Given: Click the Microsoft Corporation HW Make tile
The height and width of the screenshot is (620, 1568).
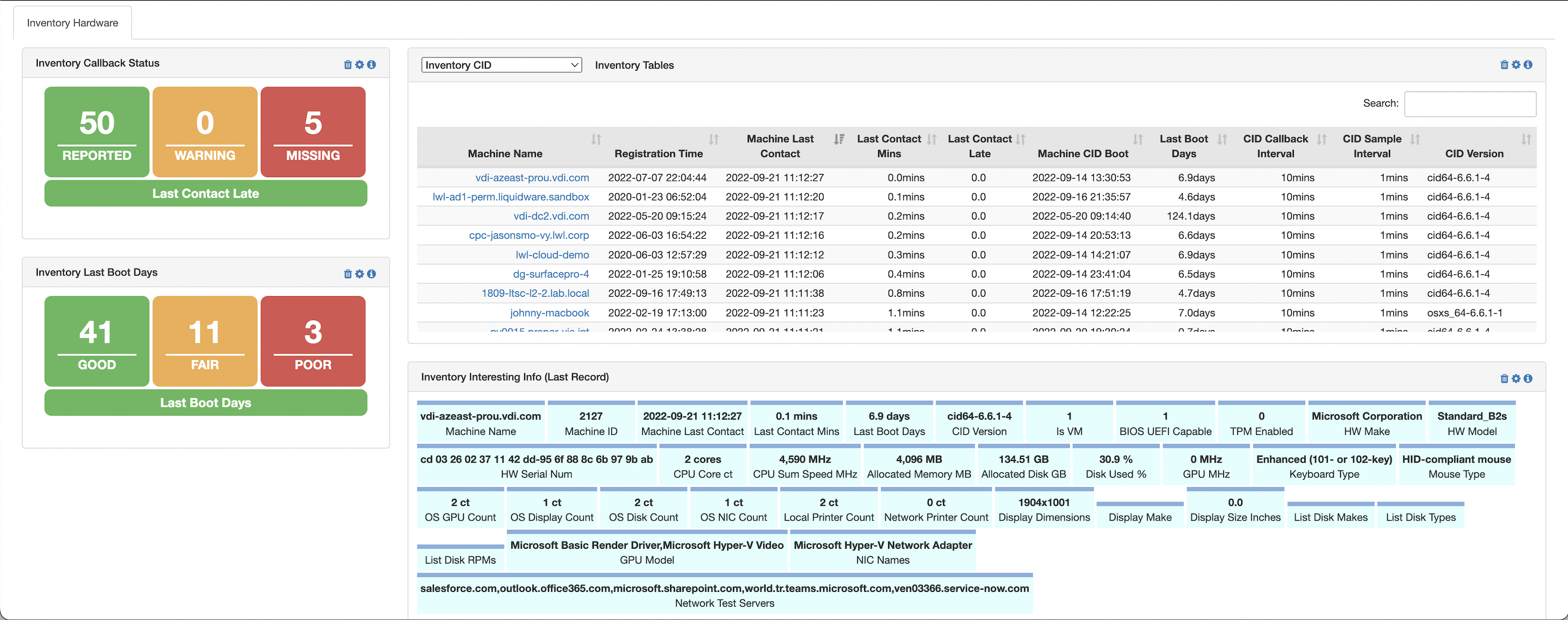Looking at the screenshot, I should (1367, 422).
